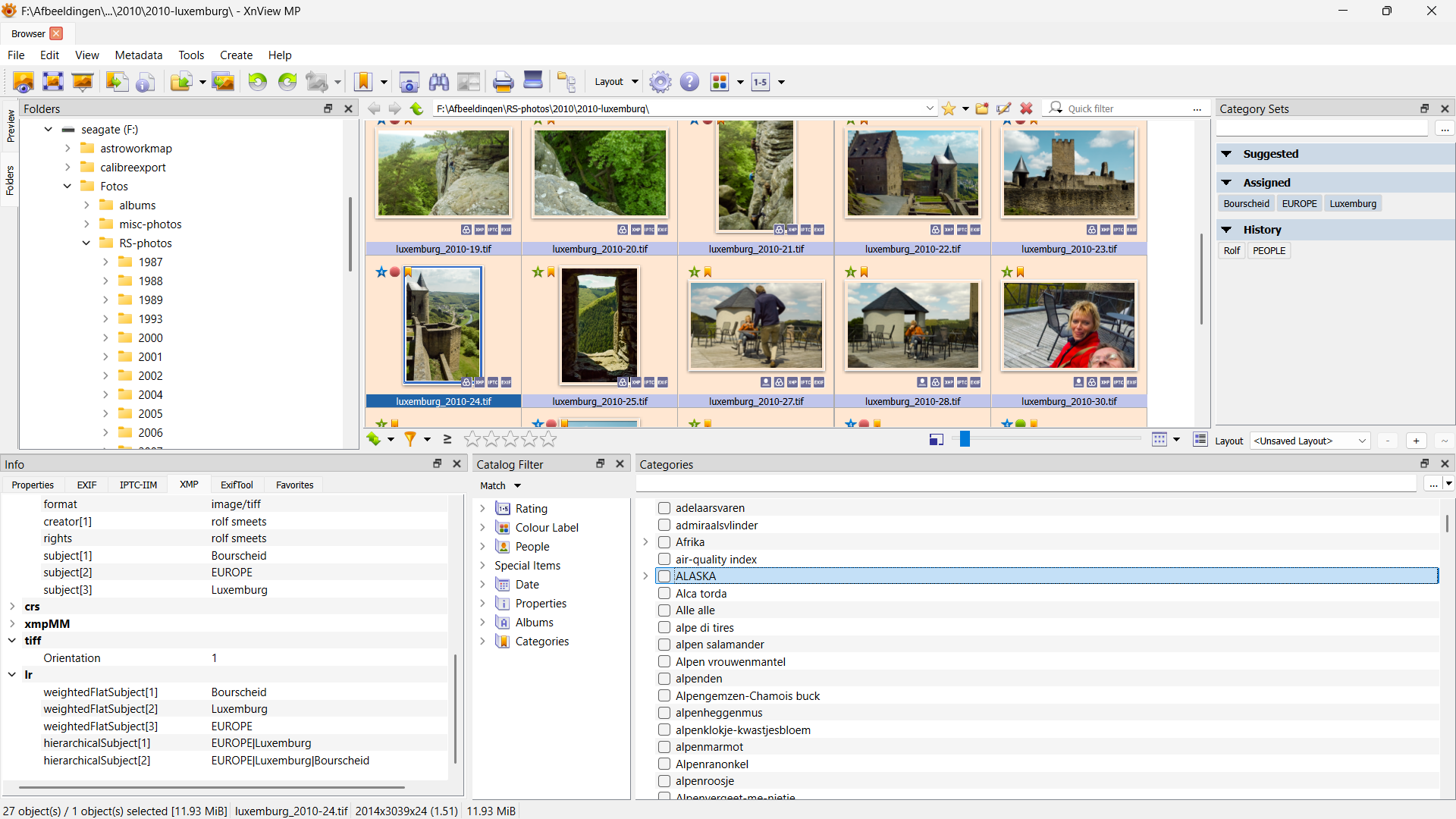
Task: Click the printer icon in toolbar
Action: click(503, 82)
